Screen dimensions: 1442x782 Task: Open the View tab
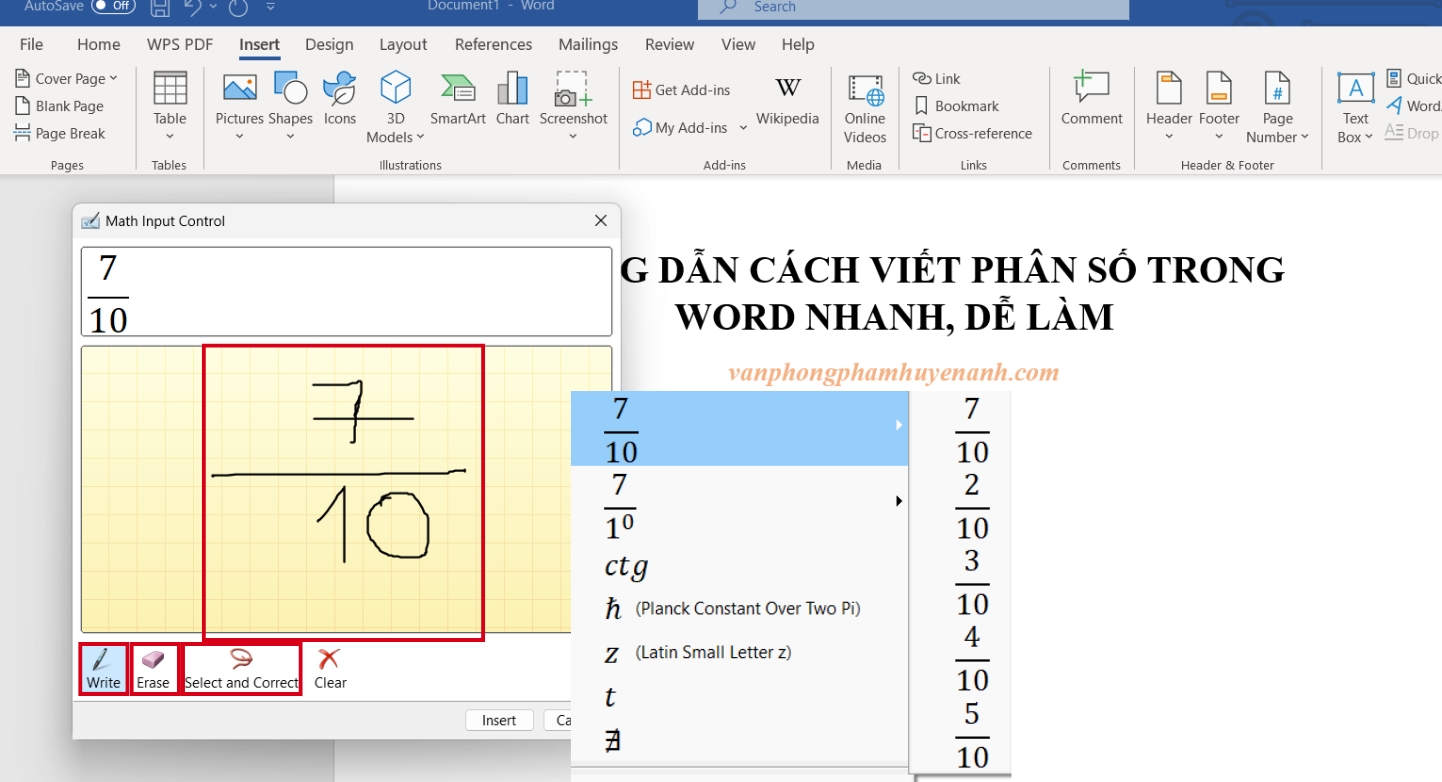[x=738, y=44]
